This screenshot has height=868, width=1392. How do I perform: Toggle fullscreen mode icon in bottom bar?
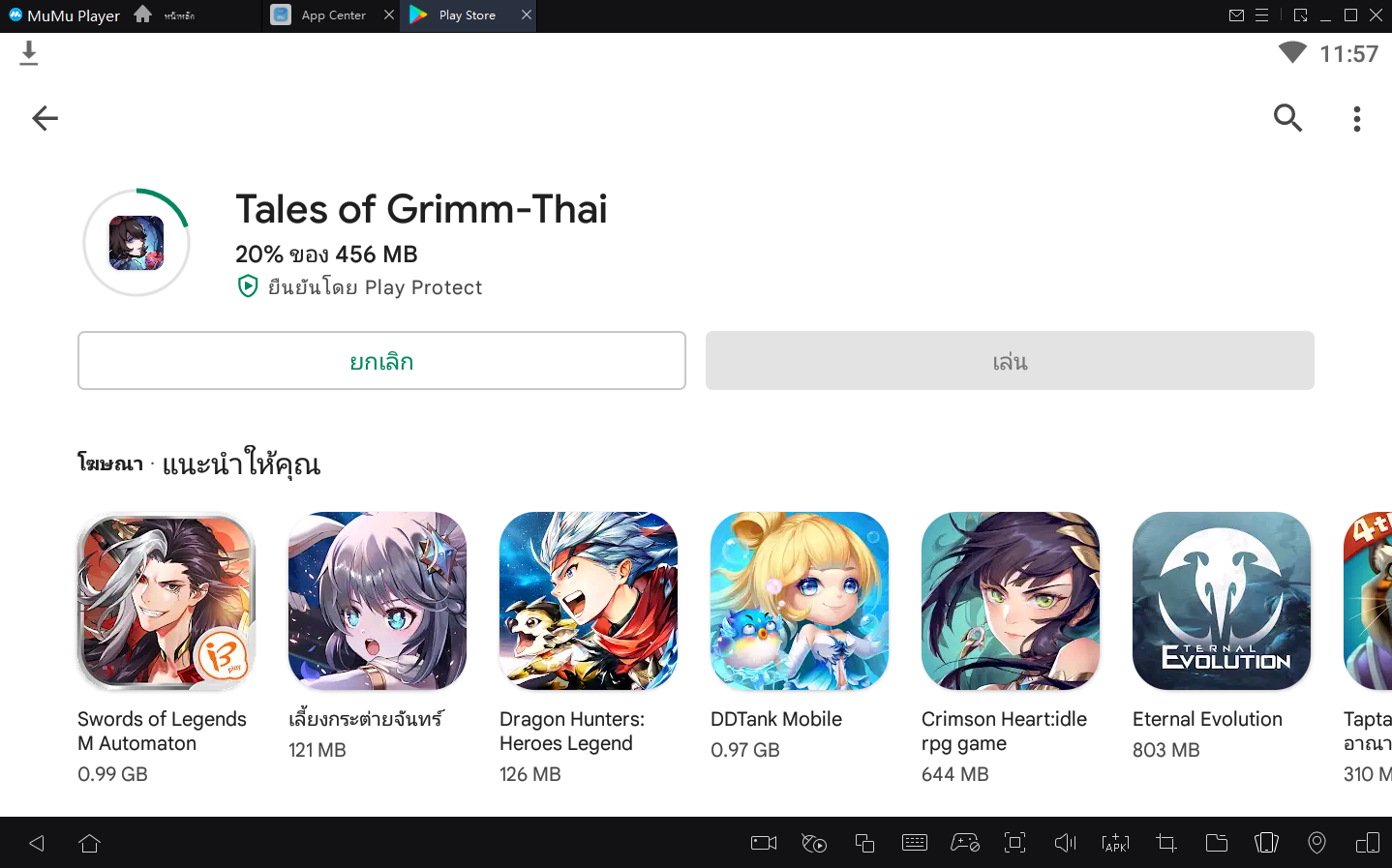pos(1014,843)
